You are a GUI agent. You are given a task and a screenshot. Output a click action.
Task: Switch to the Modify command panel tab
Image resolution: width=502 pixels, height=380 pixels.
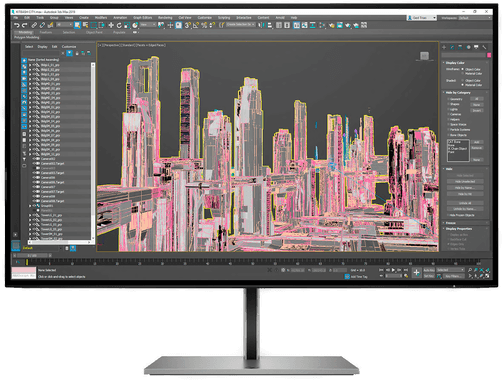(x=452, y=47)
